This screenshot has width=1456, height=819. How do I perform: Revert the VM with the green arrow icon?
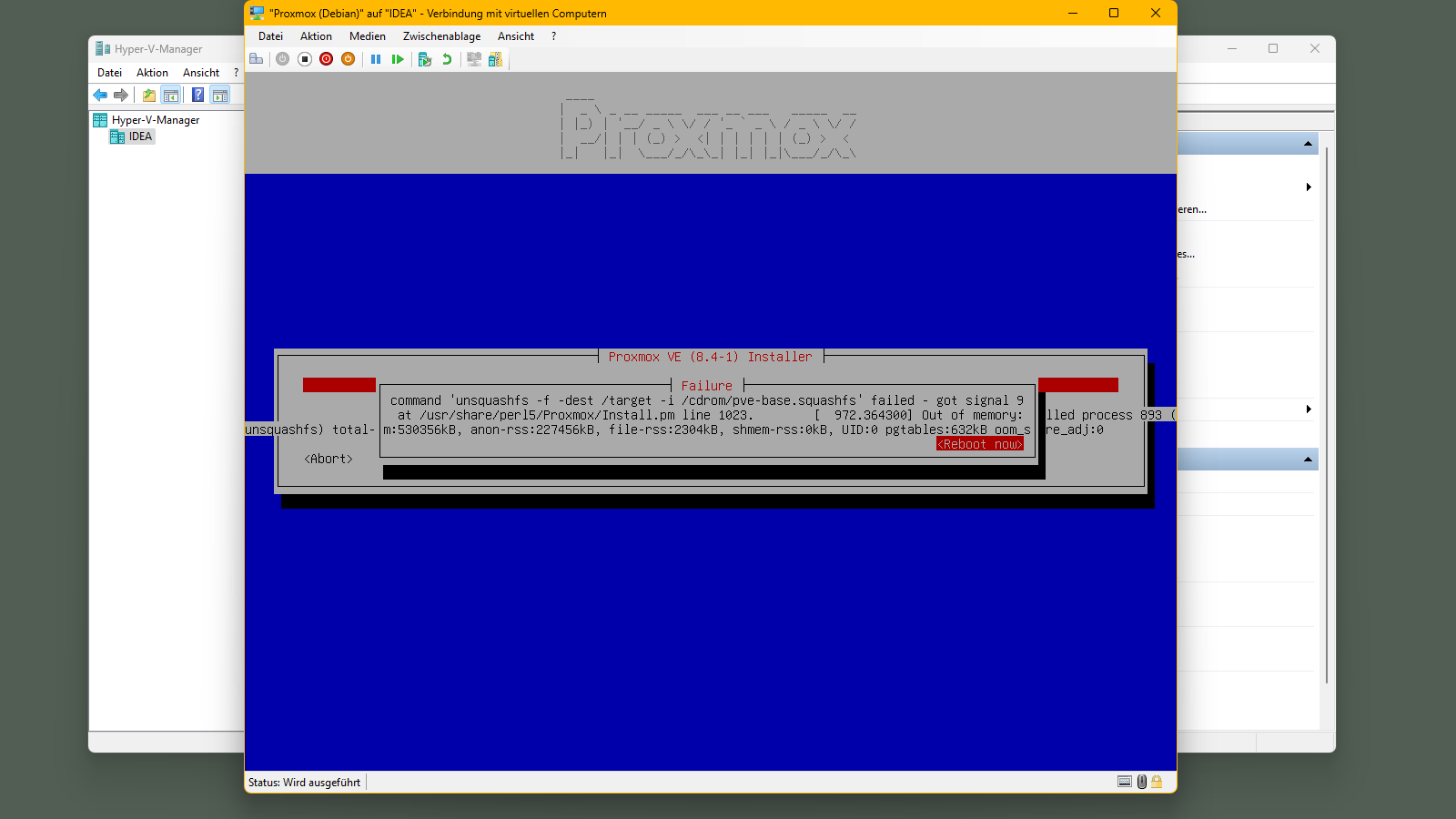click(x=447, y=59)
